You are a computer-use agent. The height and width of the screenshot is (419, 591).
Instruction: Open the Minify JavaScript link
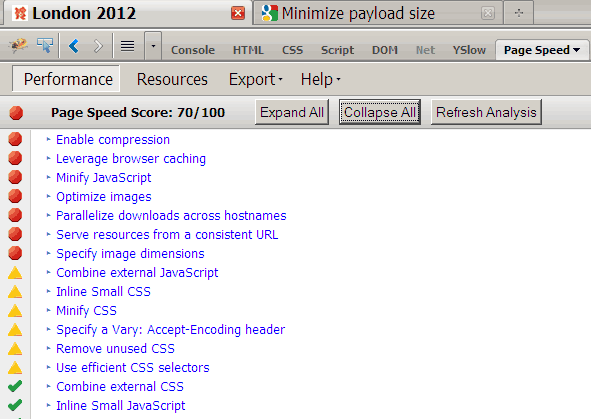click(104, 178)
